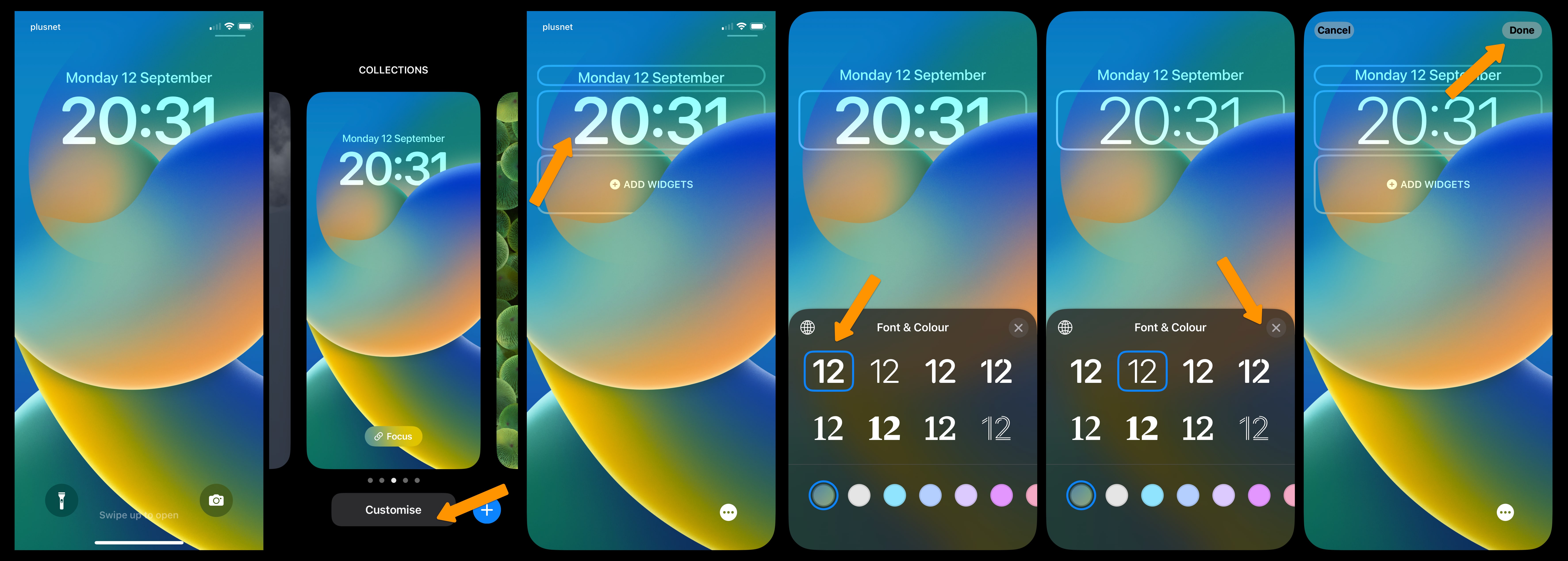Select the bold rounded font style for 12

[x=829, y=371]
